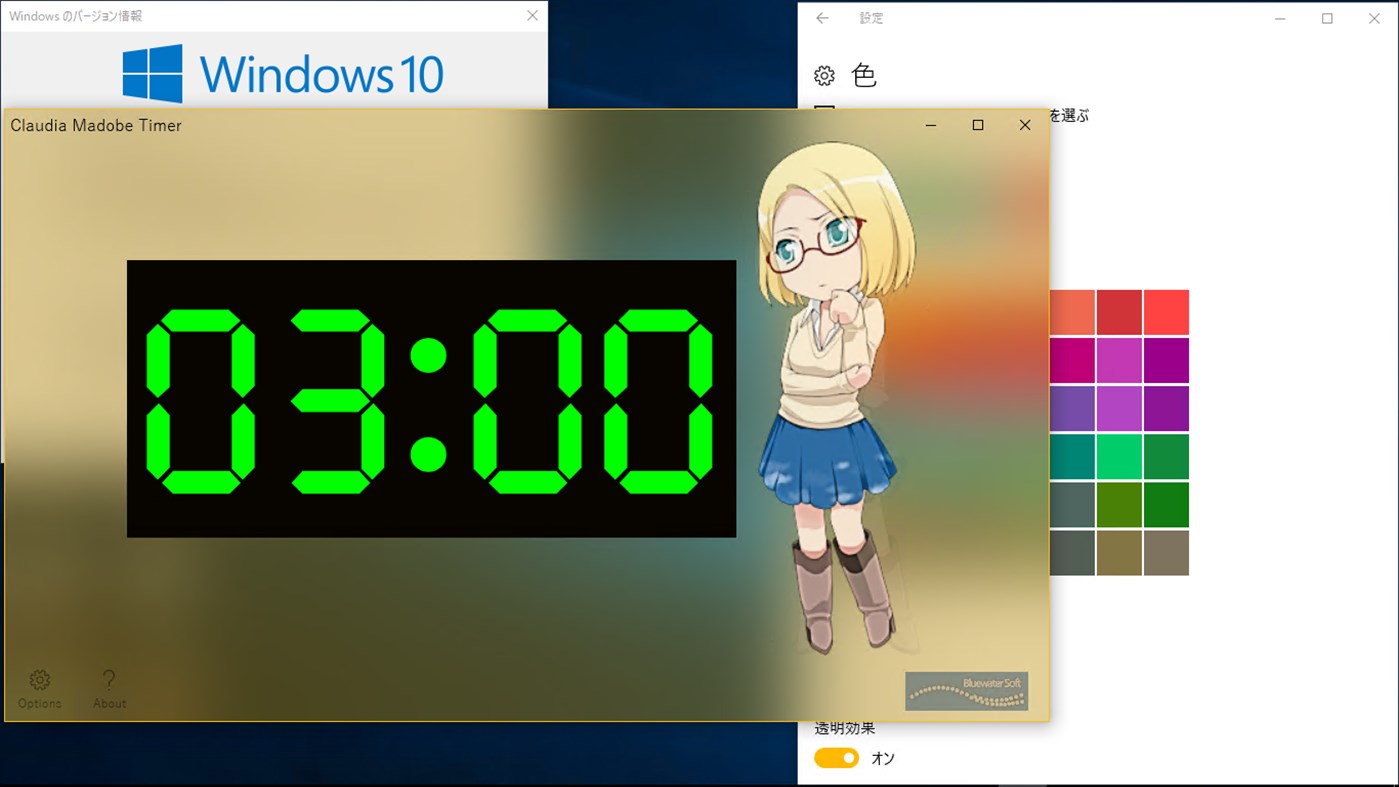Choose a purple accent color swatch
This screenshot has height=787, width=1399.
pos(1166,407)
